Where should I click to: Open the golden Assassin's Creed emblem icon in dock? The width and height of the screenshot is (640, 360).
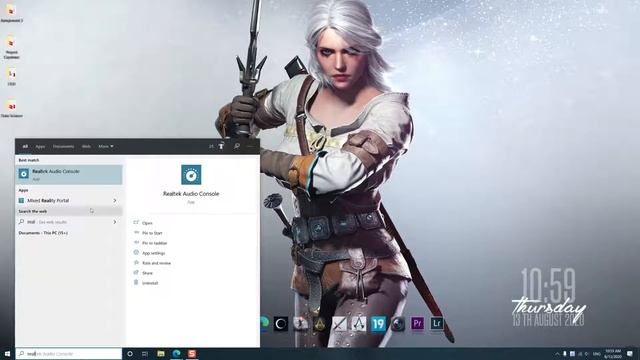[320, 324]
